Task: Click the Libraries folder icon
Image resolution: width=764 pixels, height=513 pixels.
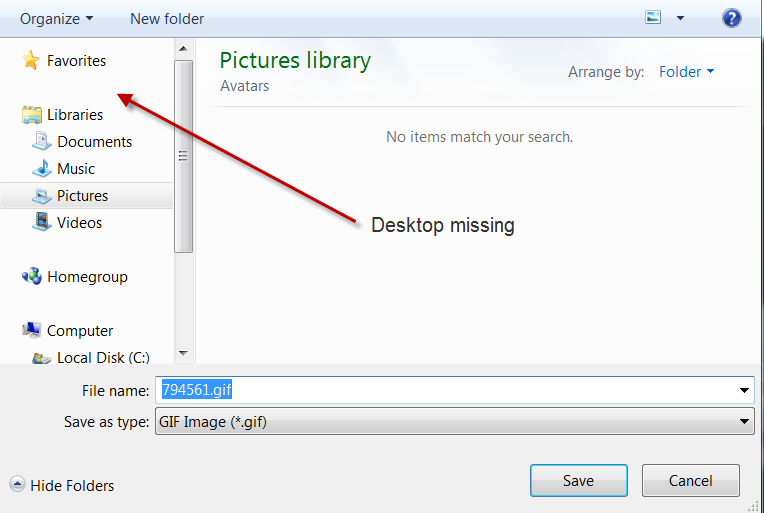Action: 32,115
